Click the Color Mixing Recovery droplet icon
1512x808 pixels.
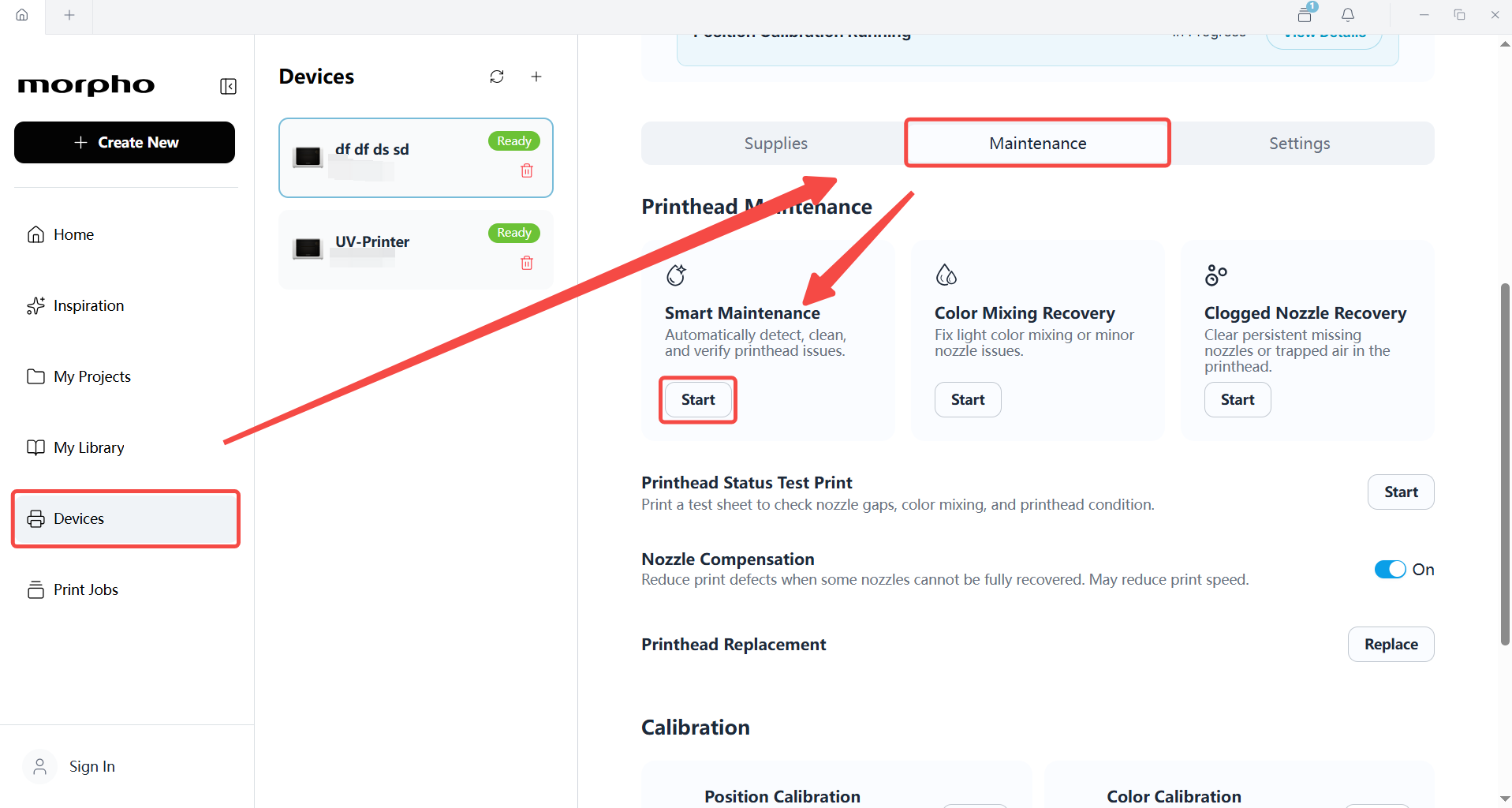pyautogui.click(x=946, y=275)
